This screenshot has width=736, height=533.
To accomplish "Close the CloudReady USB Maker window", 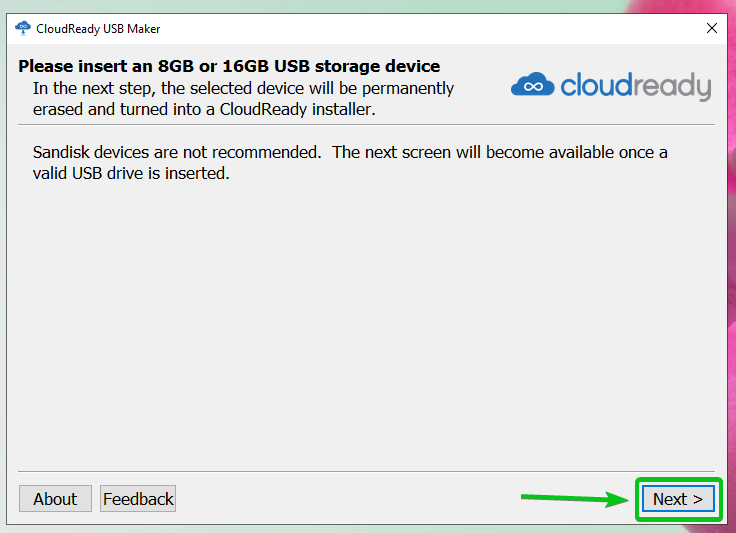I will (712, 28).
